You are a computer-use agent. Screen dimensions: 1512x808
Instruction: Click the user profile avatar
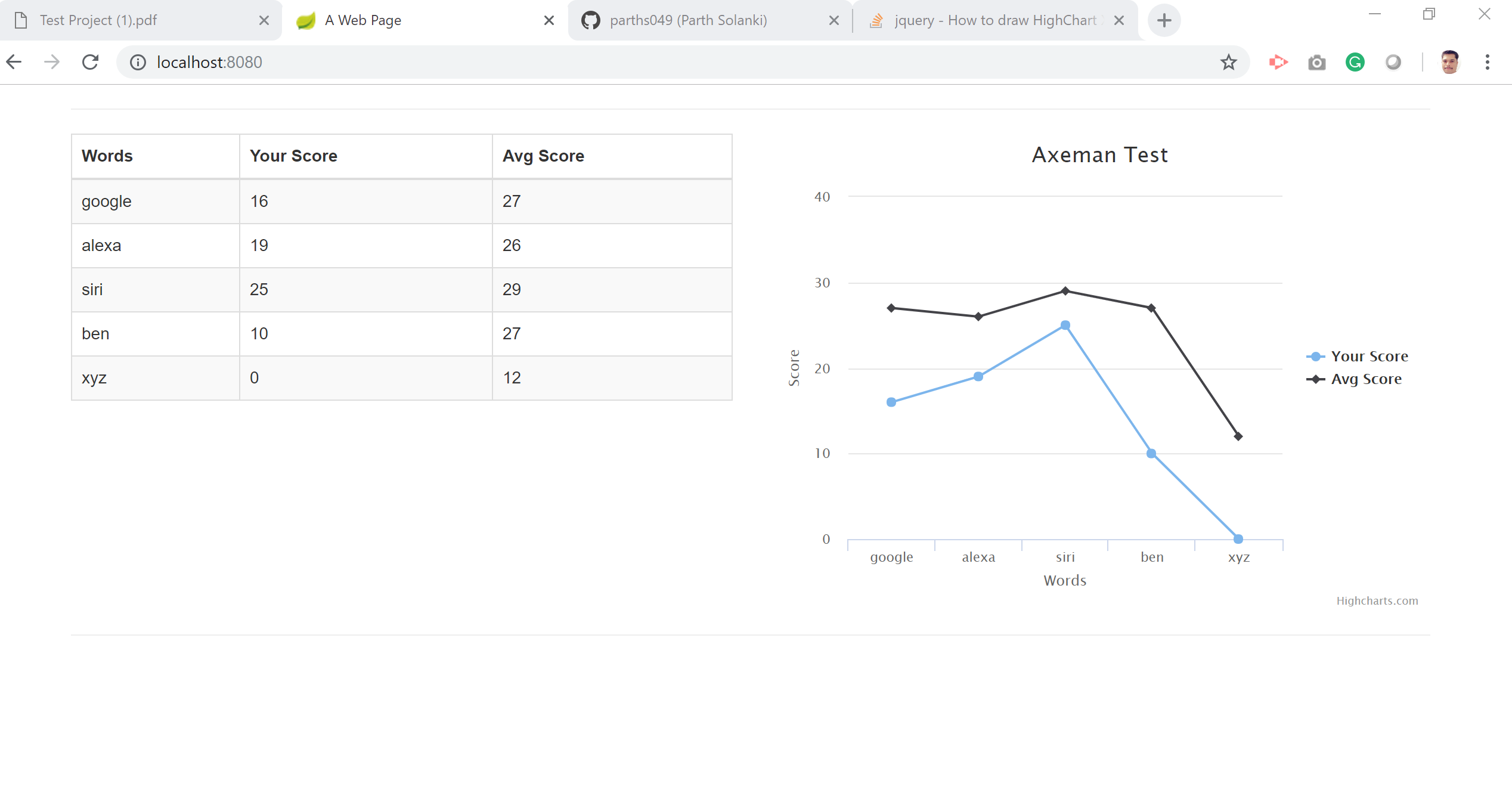[1449, 62]
